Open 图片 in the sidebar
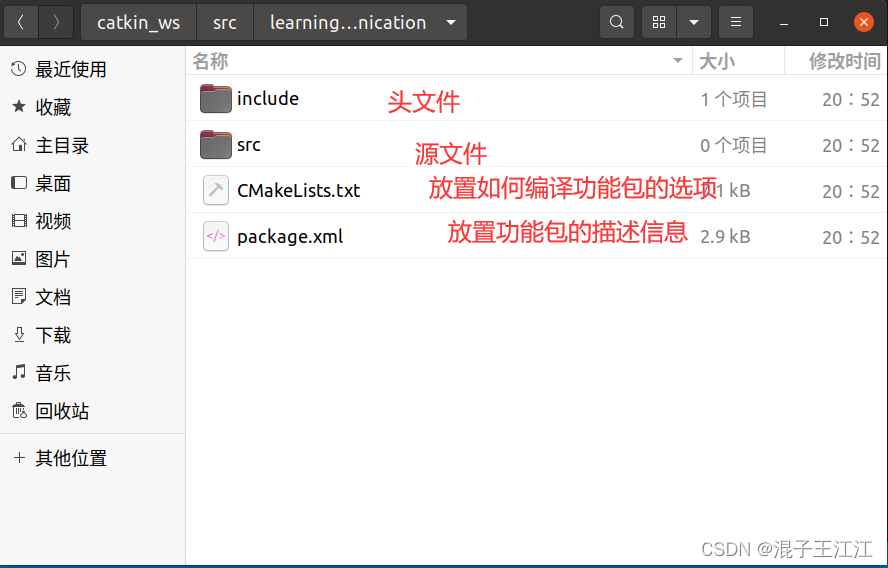 click(53, 259)
